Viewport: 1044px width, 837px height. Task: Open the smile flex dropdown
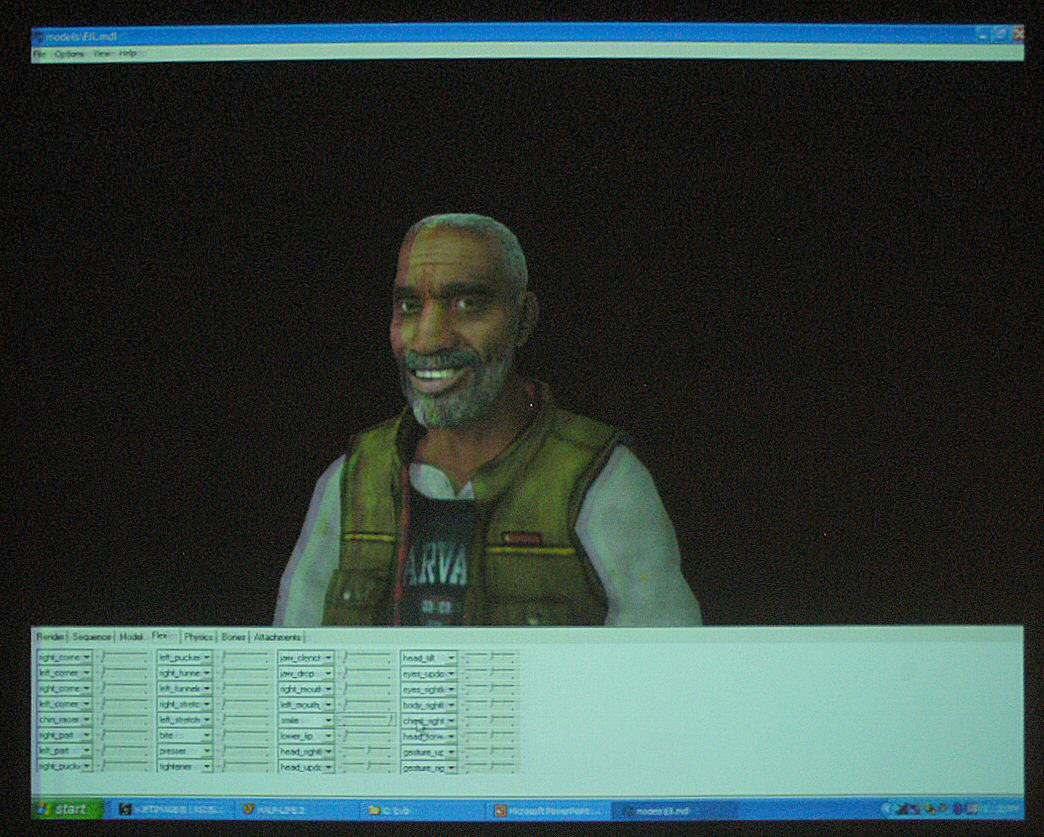306,720
